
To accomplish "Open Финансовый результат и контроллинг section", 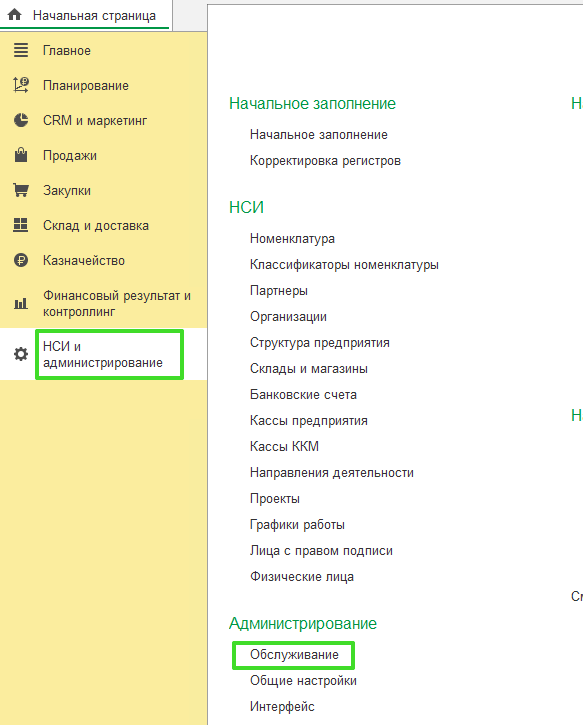I will click(x=117, y=303).
